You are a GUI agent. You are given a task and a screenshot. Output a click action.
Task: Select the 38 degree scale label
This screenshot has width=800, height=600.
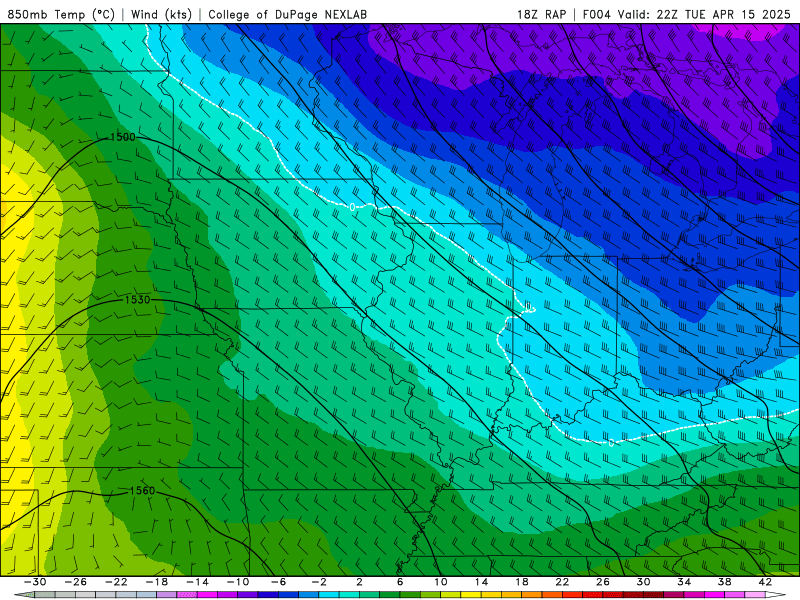724,582
